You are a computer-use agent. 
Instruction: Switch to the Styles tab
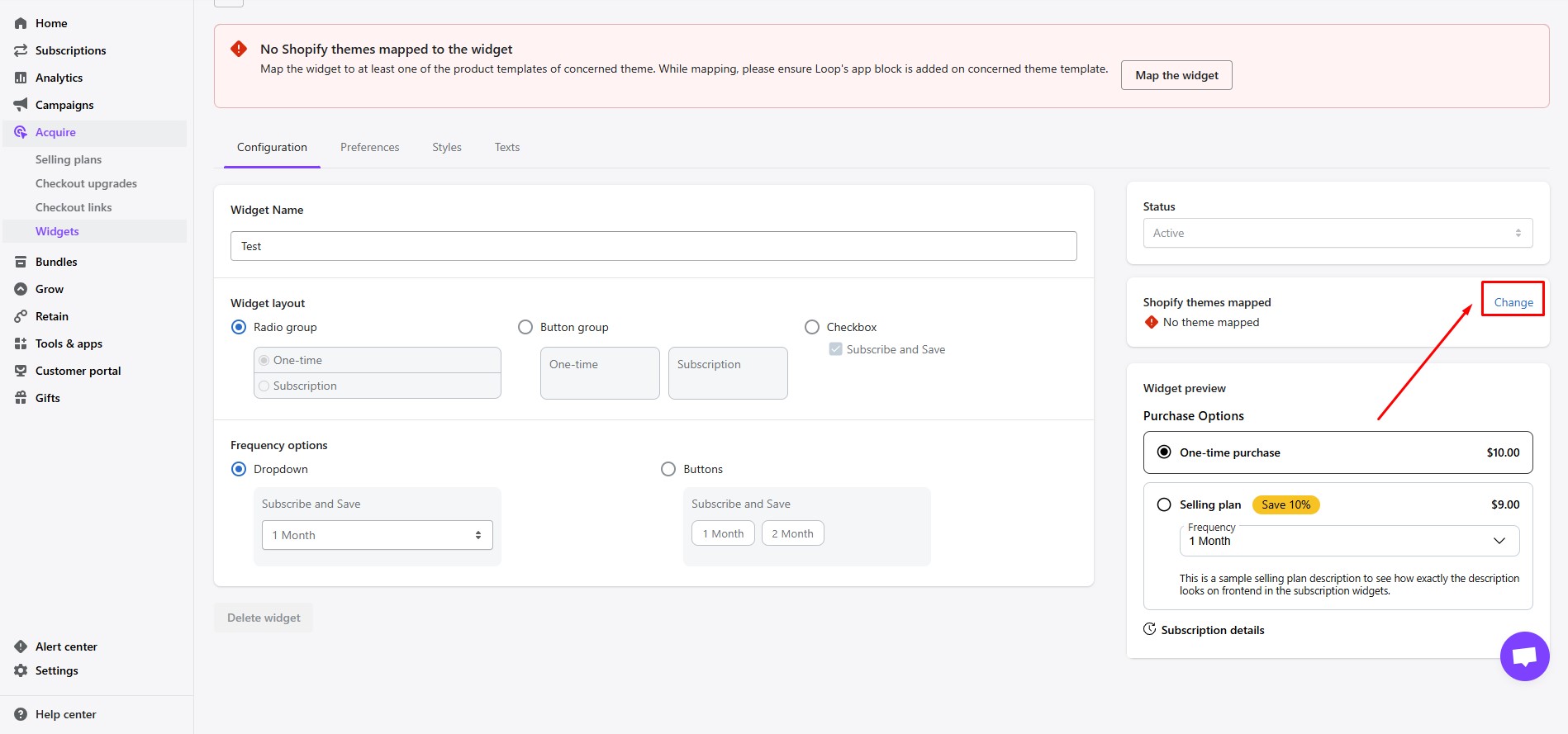(x=446, y=147)
